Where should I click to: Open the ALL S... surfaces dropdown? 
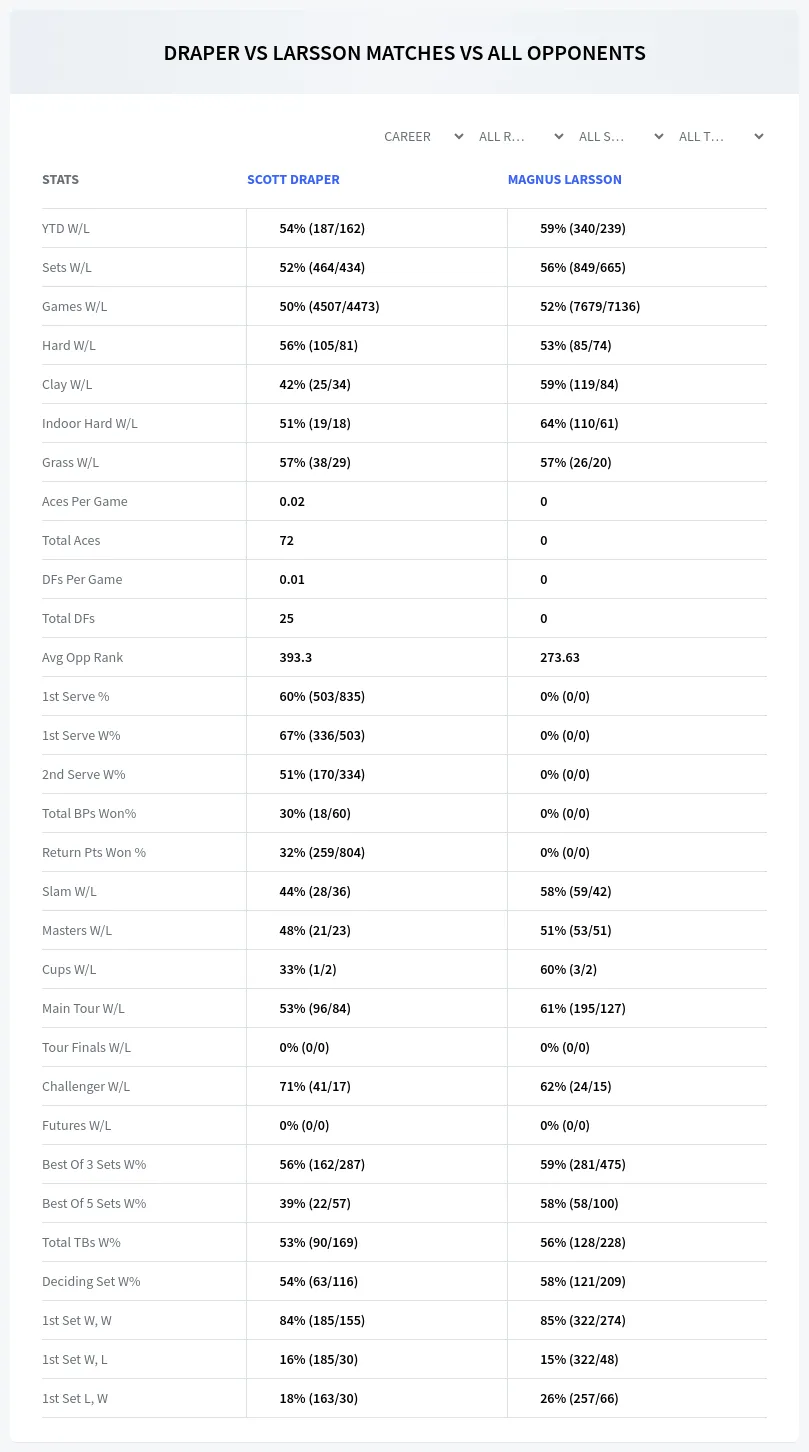click(x=621, y=136)
